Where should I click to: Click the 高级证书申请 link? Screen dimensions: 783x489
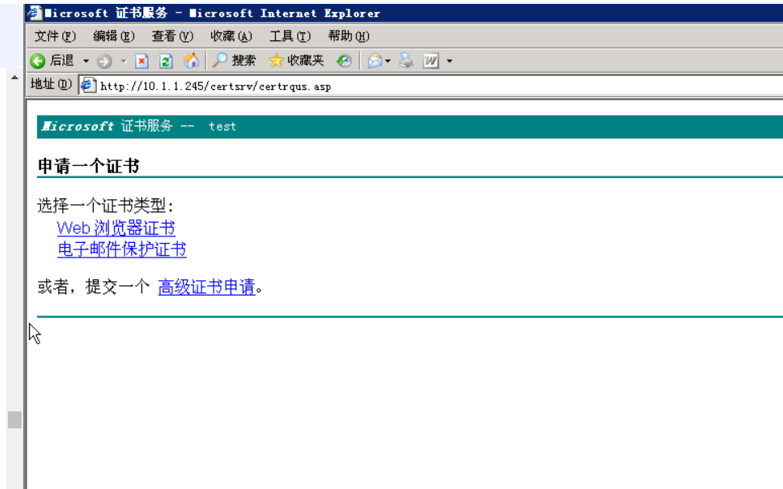pos(207,287)
